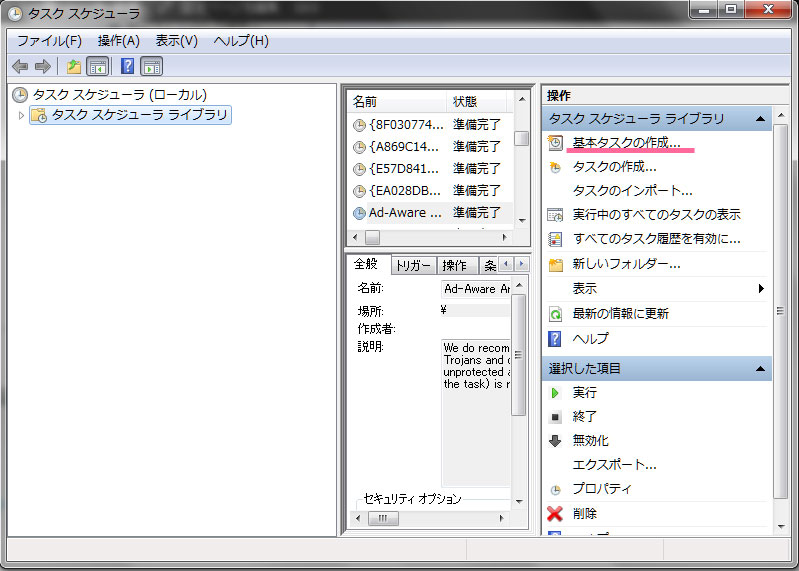Image resolution: width=799 pixels, height=571 pixels.
Task: Click the red X 削除 icon
Action: pos(555,513)
